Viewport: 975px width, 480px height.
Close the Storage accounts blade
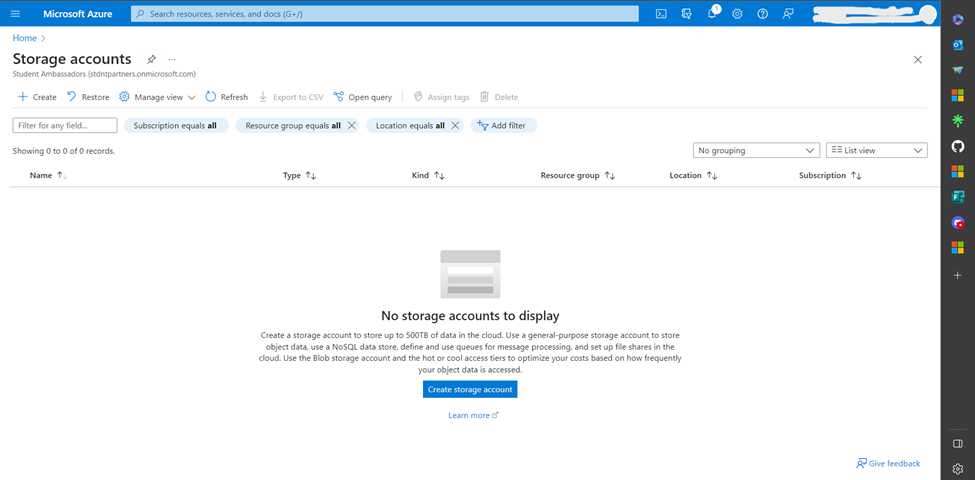point(917,60)
